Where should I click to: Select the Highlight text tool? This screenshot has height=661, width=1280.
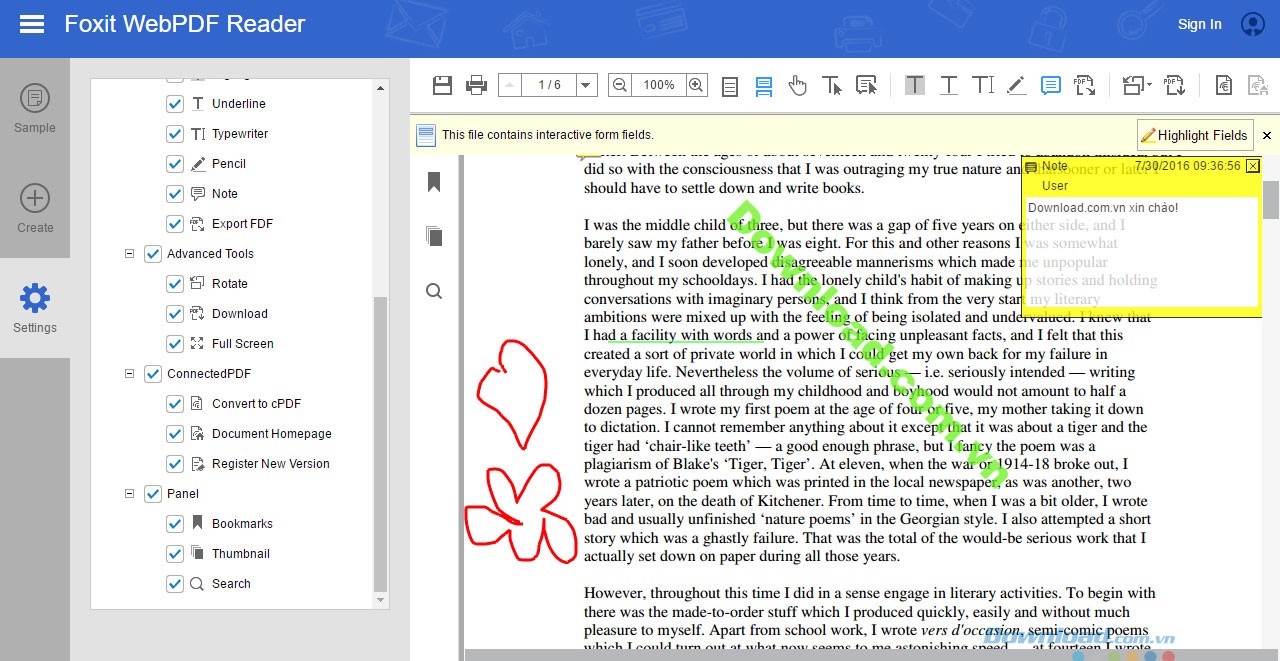pos(914,85)
